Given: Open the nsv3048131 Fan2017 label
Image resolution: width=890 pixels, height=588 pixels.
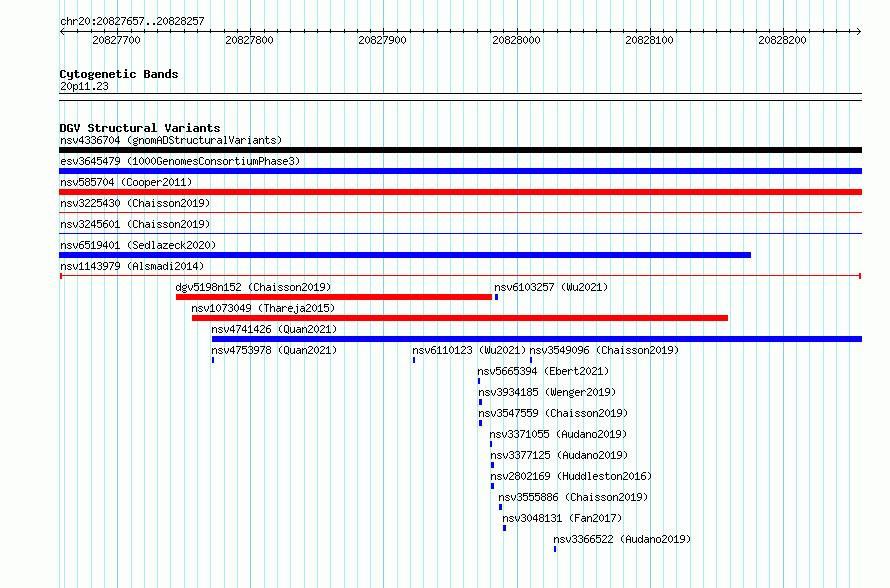Looking at the screenshot, I should [x=562, y=518].
